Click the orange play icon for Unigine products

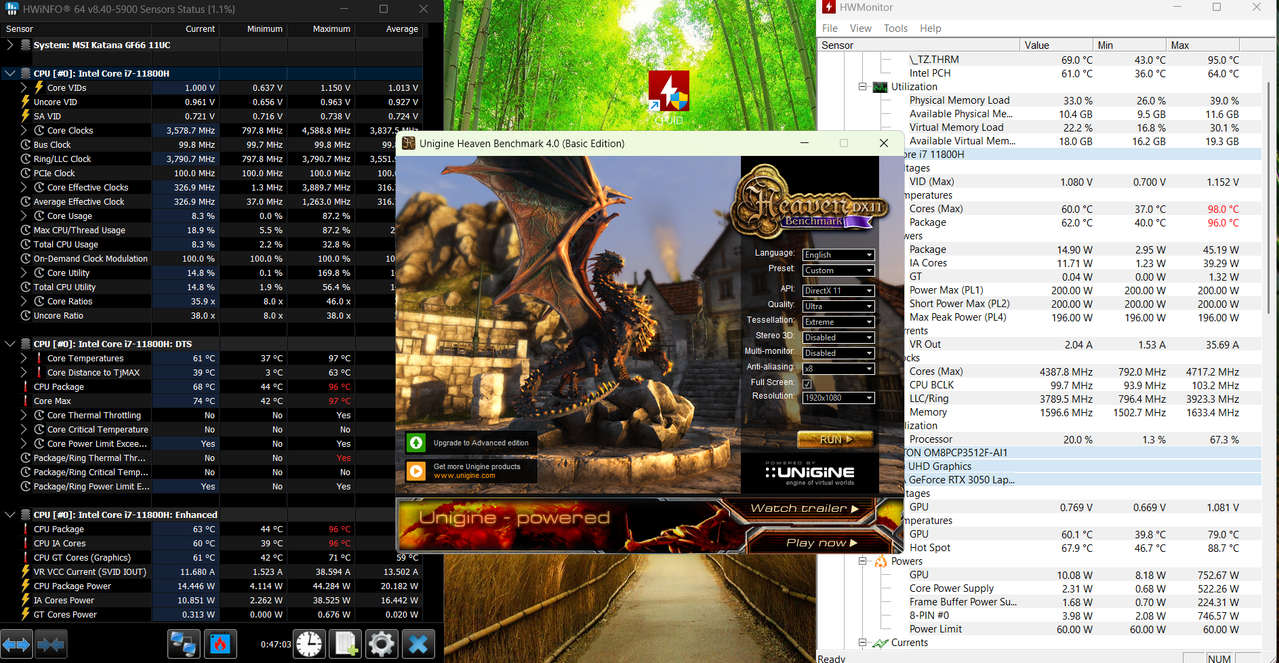(416, 471)
